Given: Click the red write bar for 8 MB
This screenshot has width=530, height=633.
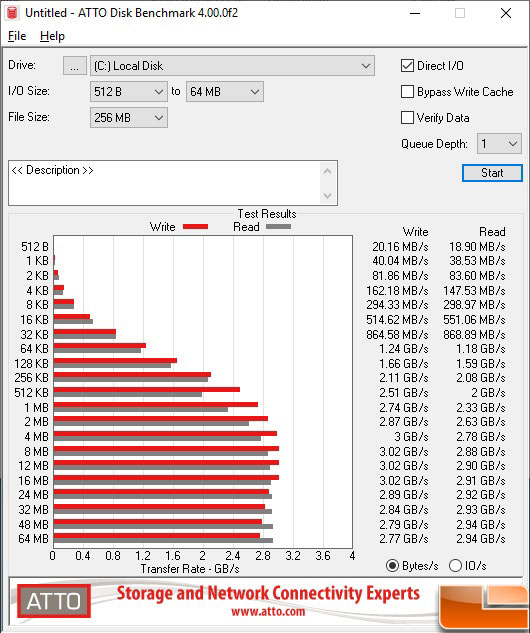Looking at the screenshot, I should coord(166,448).
